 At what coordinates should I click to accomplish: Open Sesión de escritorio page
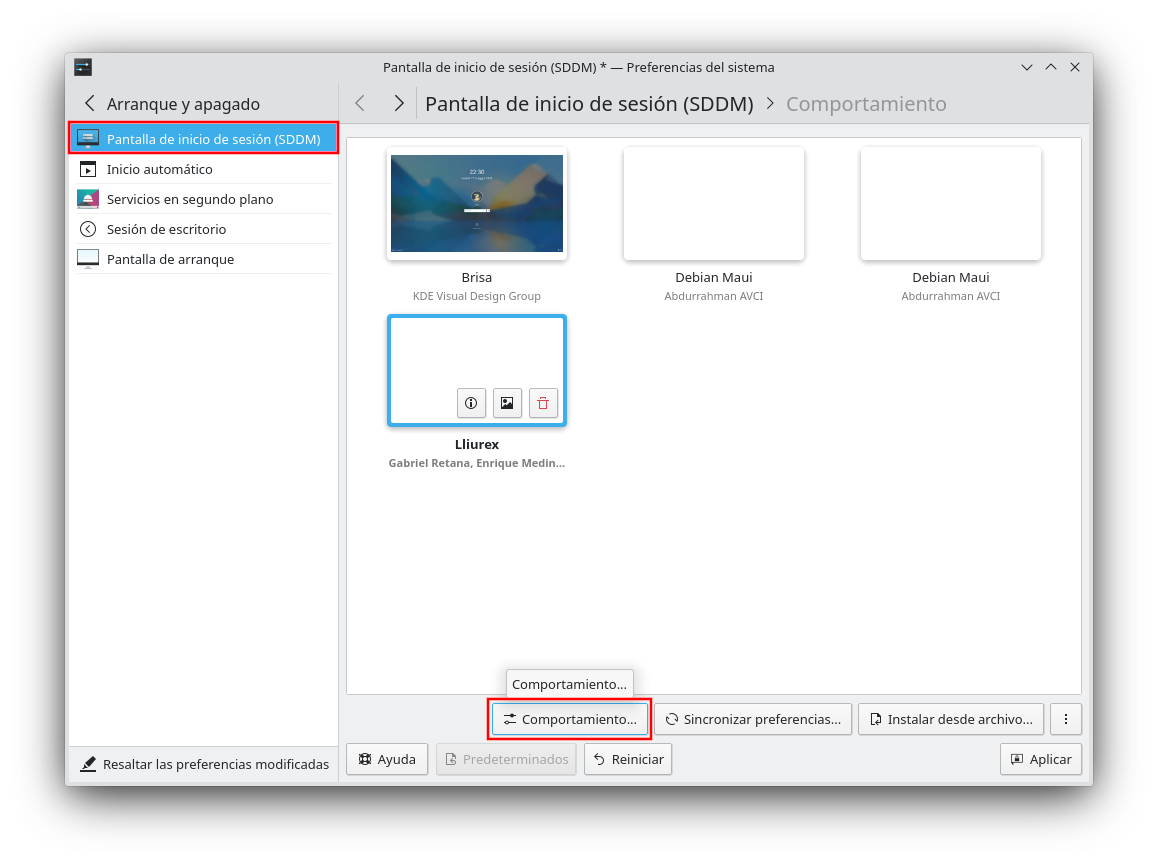click(x=166, y=229)
